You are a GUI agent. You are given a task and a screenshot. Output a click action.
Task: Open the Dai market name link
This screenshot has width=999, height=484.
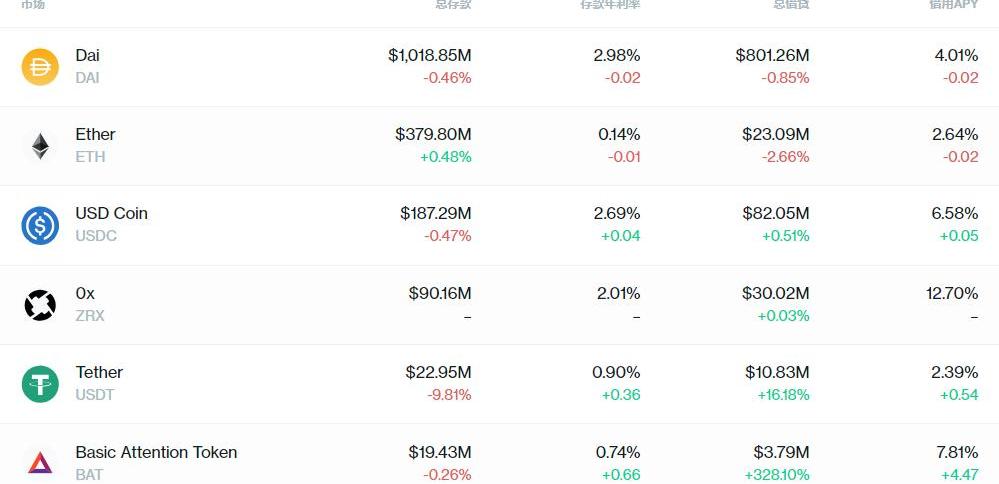pos(88,55)
